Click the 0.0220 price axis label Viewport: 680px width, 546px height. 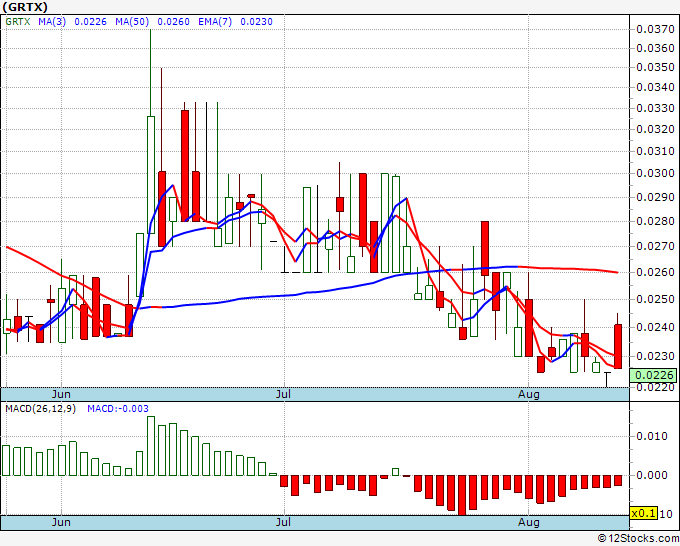click(x=655, y=387)
